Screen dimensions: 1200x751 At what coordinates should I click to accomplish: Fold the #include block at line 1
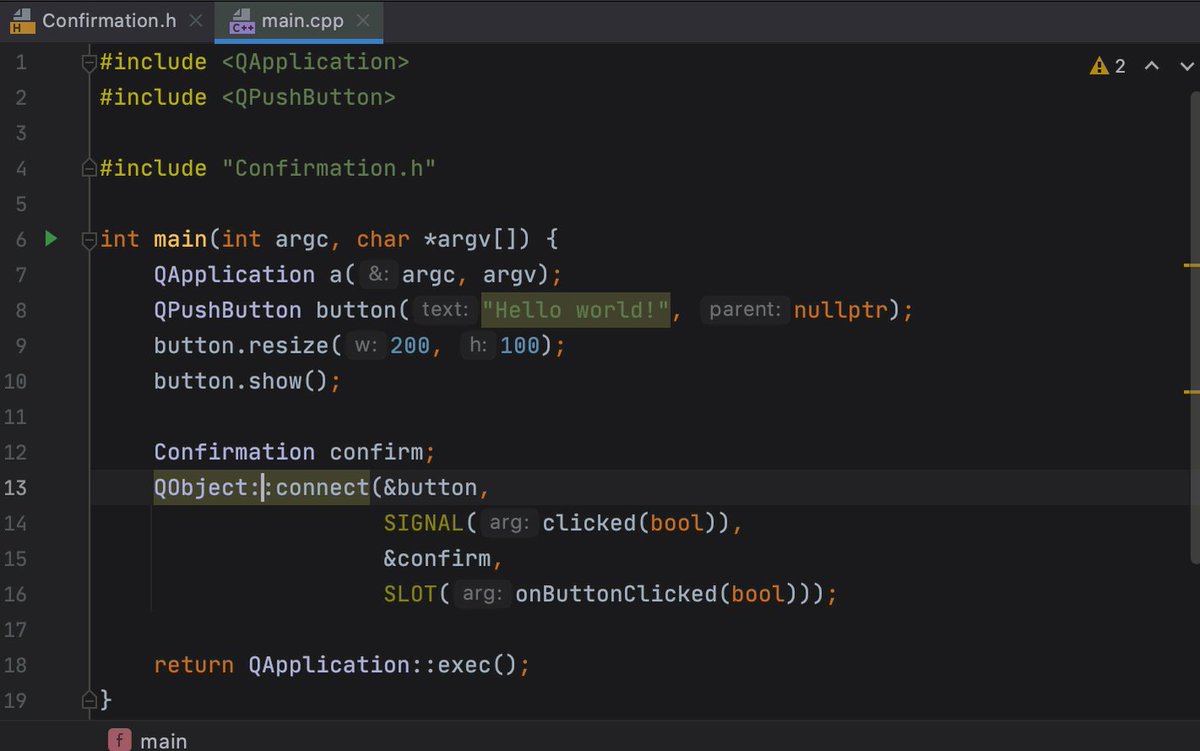coord(90,63)
